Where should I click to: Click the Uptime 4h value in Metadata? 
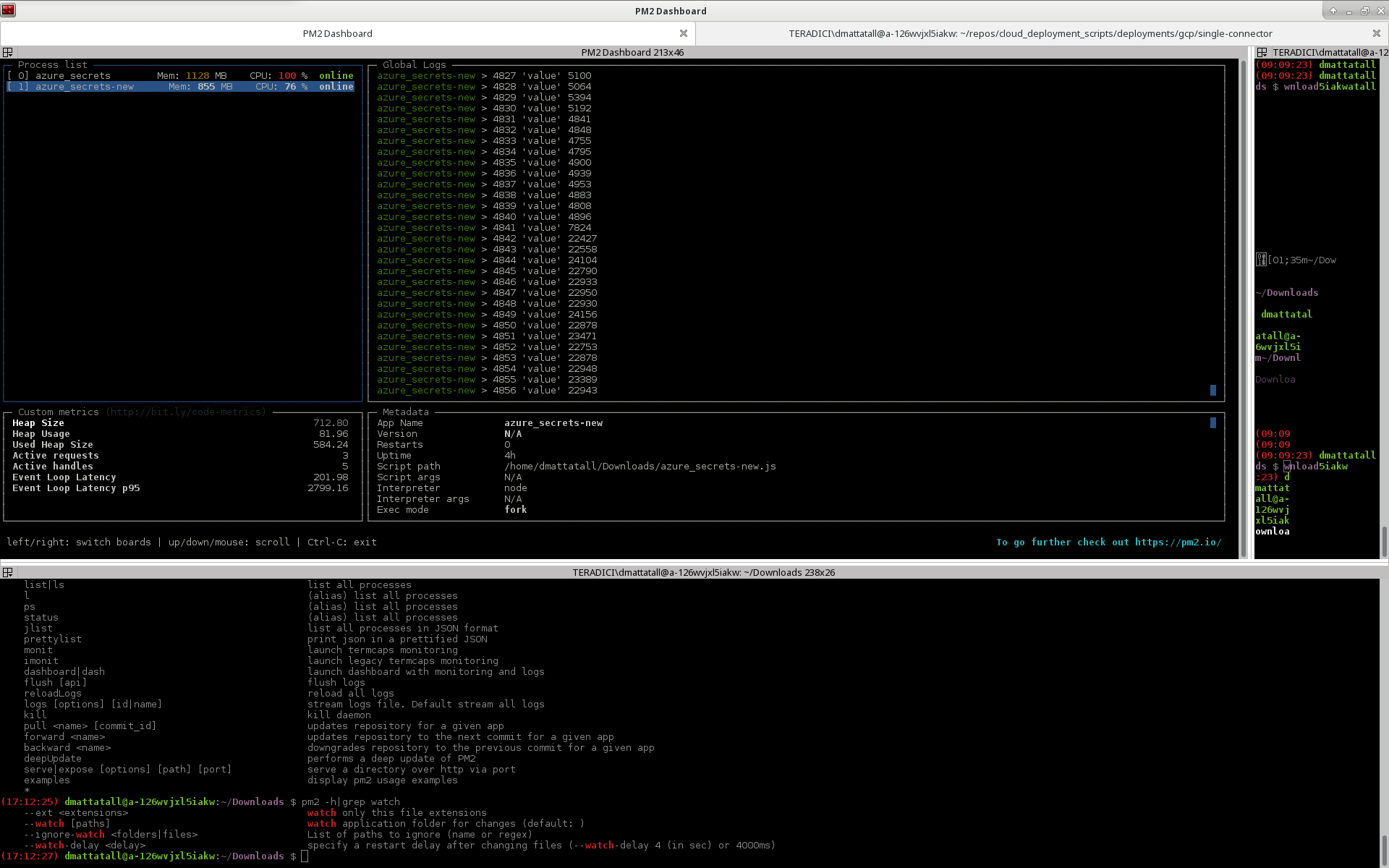(510, 455)
